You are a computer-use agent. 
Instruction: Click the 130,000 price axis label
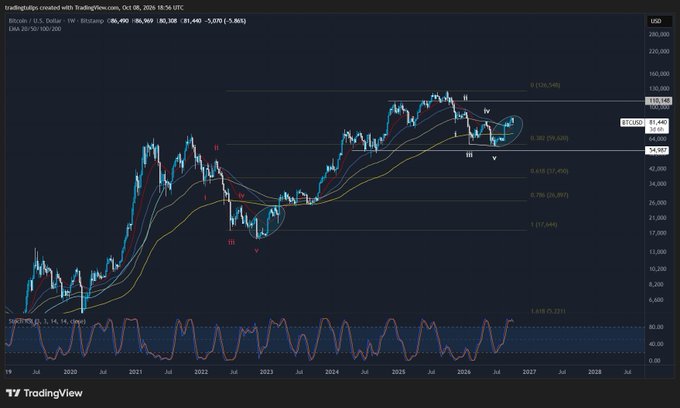point(659,88)
